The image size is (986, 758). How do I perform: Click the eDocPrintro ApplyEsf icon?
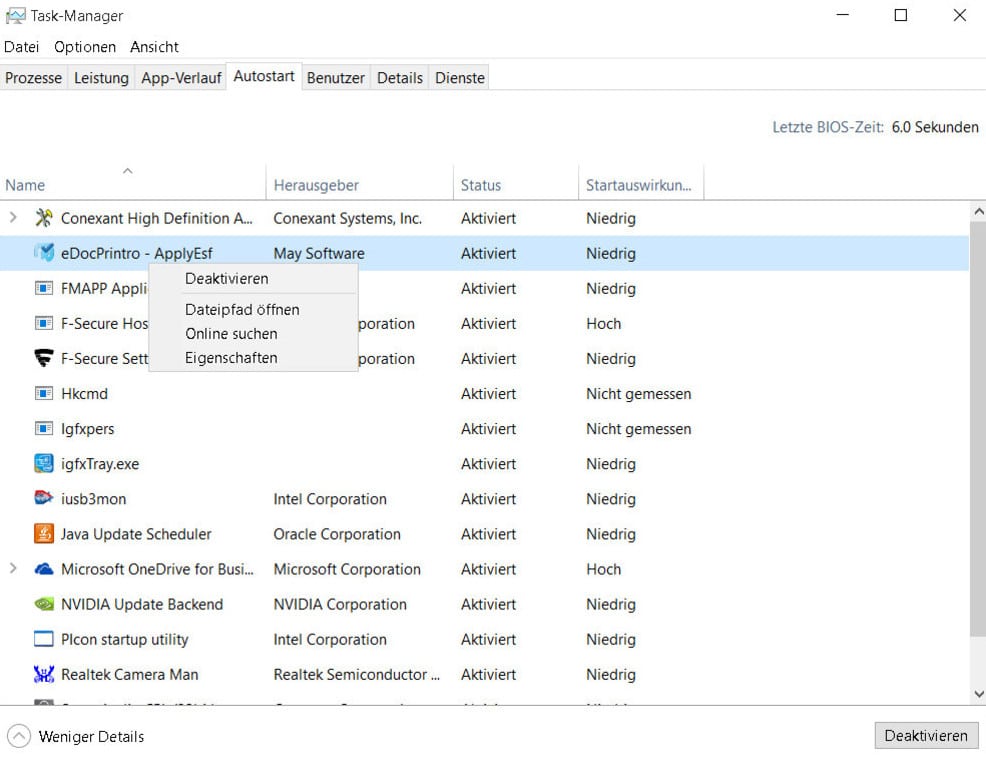tap(43, 253)
